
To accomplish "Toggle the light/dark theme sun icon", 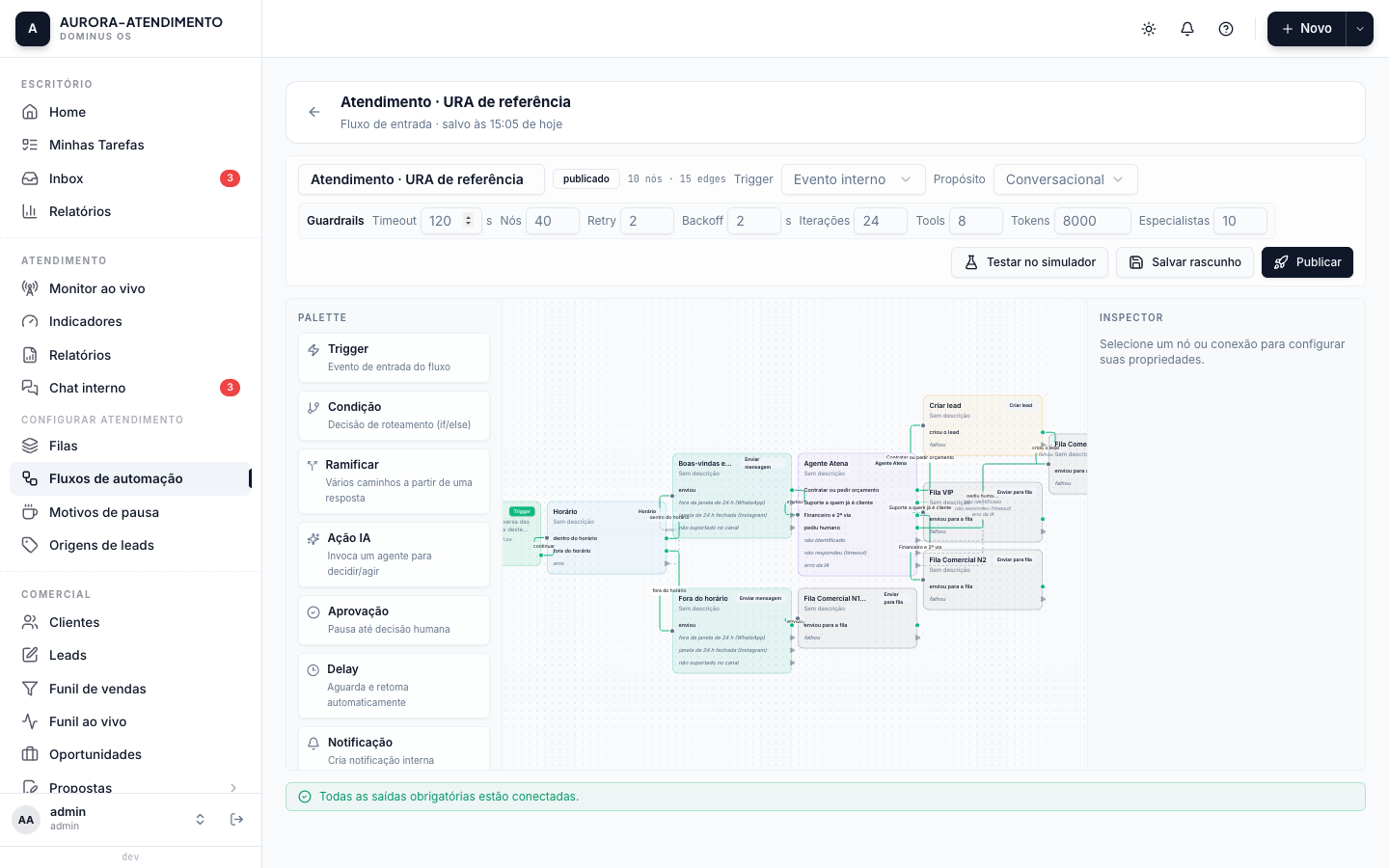I will coord(1149,29).
